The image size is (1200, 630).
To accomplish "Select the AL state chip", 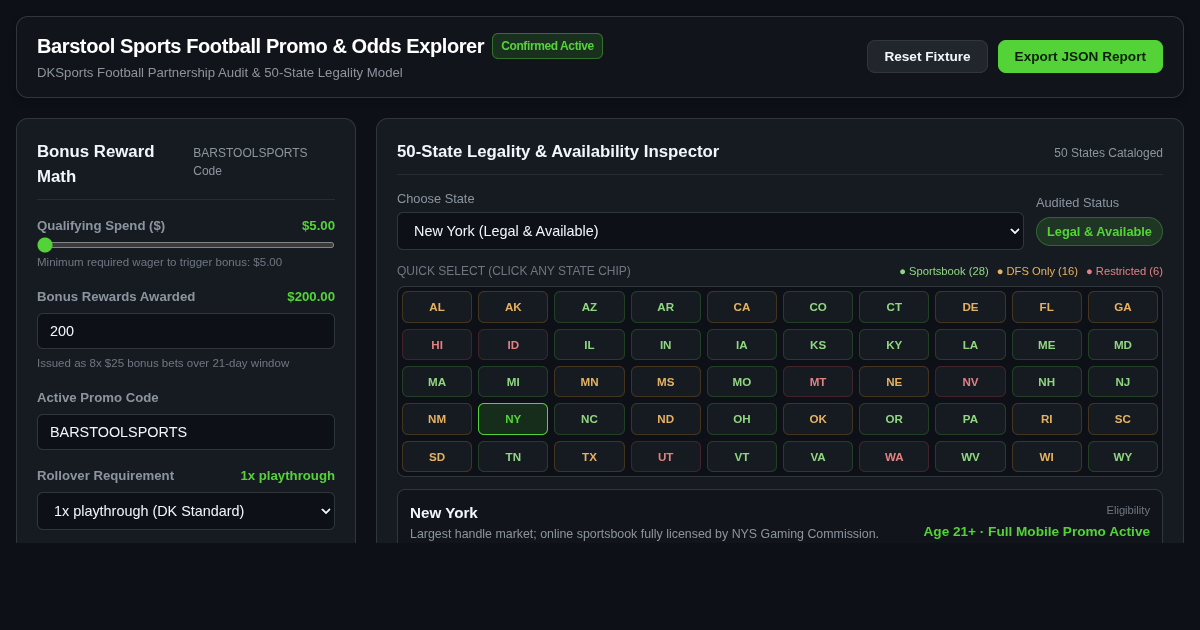I will pos(437,307).
